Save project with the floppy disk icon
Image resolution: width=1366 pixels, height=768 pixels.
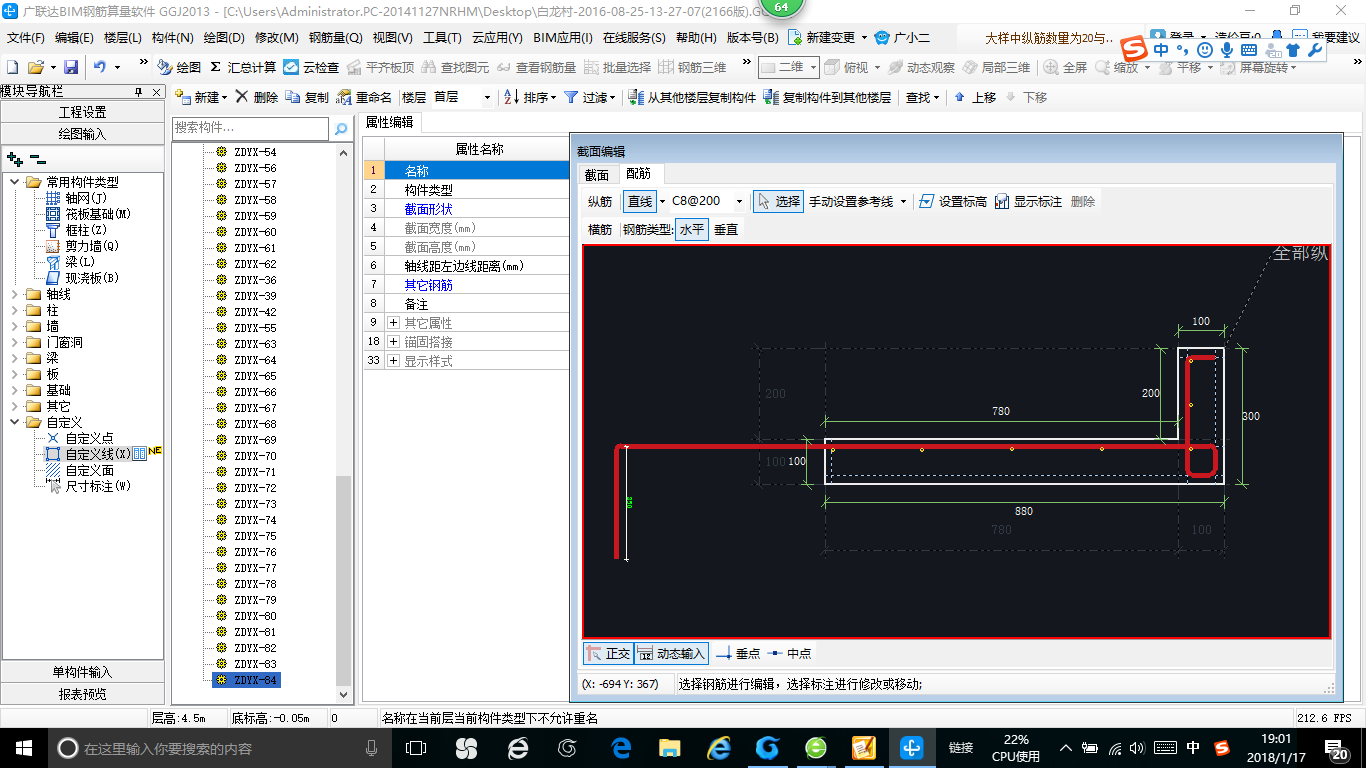point(71,67)
